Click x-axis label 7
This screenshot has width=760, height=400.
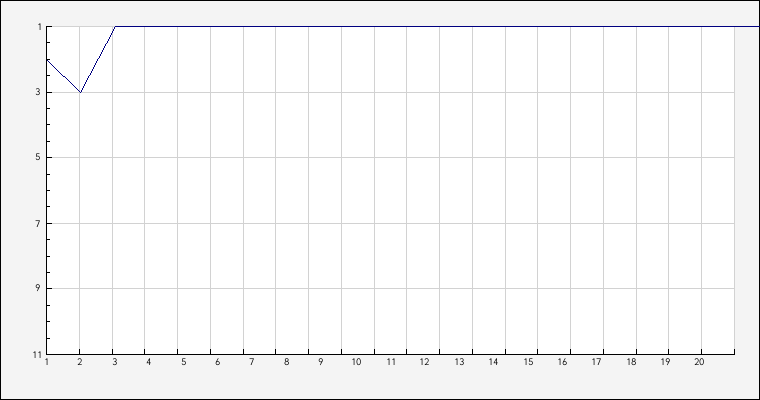pyautogui.click(x=252, y=362)
